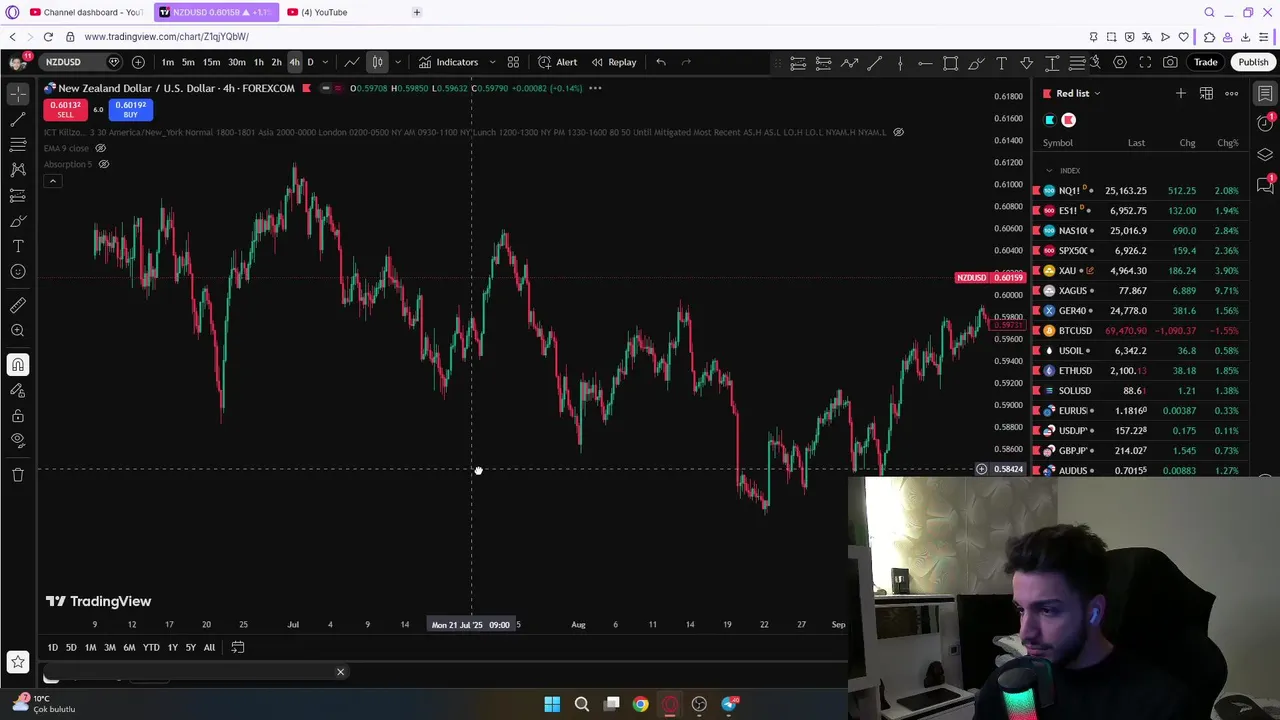
Task: Click the Trade button
Action: point(1205,62)
